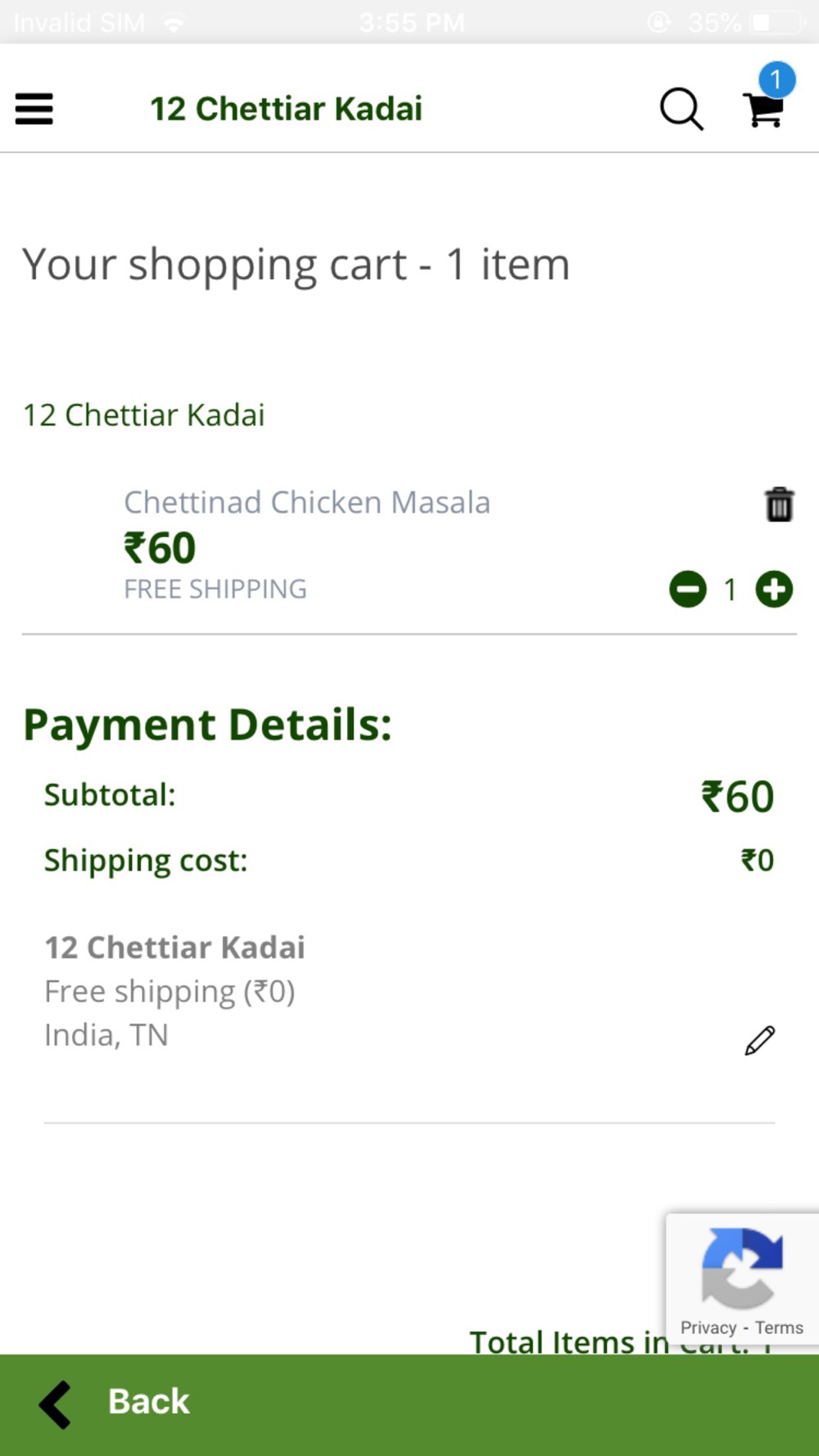Viewport: 819px width, 1456px height.
Task: Tap the India, TN shipping location
Action: point(106,1035)
